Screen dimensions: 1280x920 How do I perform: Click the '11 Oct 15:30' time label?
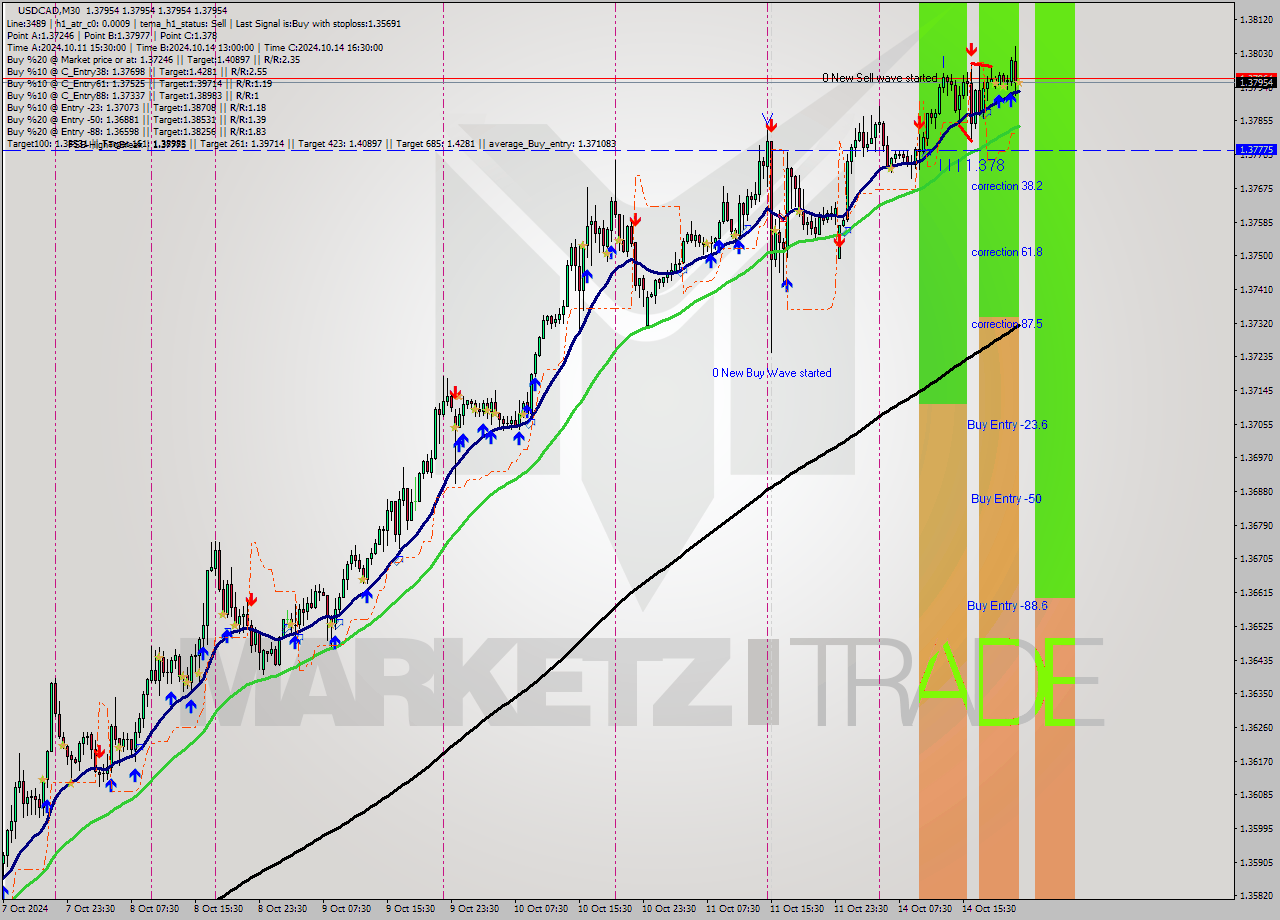(x=797, y=909)
